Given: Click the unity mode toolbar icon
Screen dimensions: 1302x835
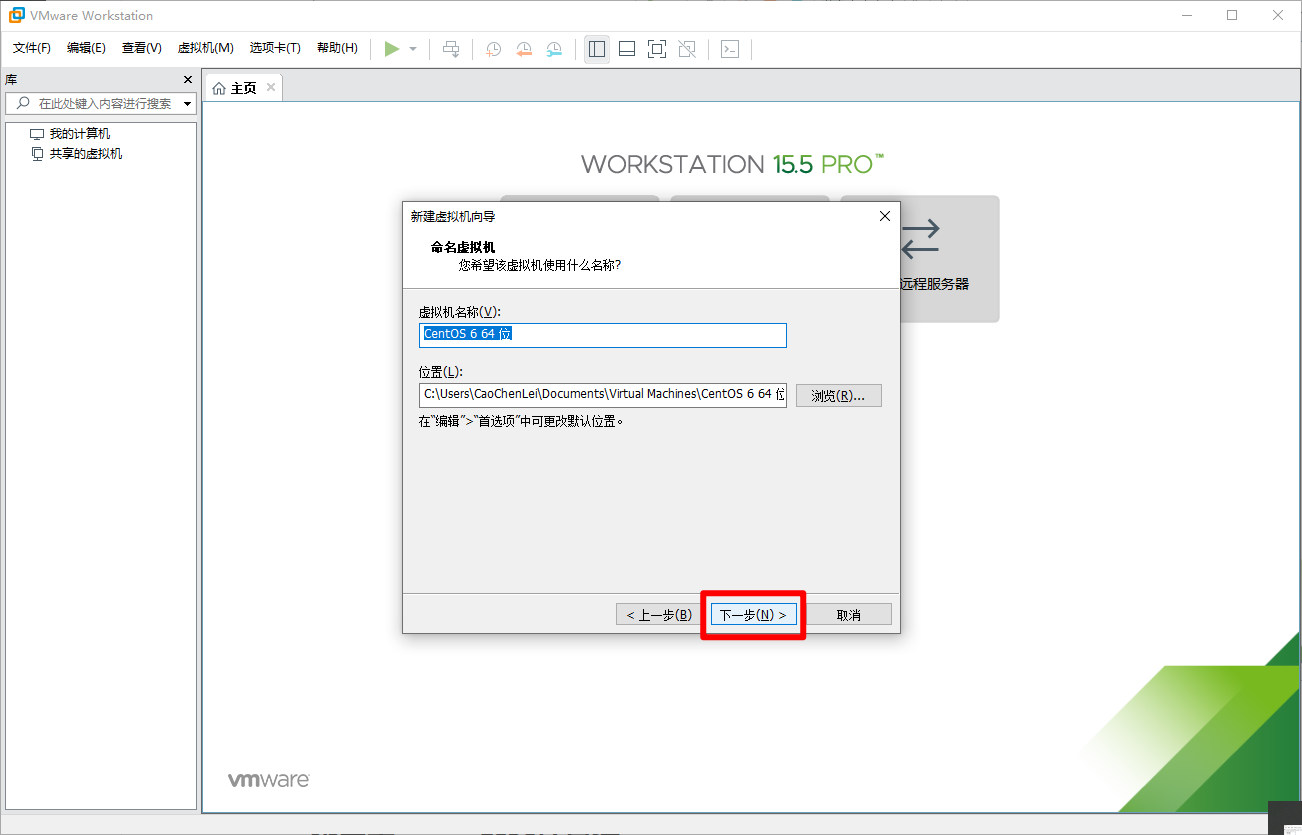Looking at the screenshot, I should click(687, 49).
